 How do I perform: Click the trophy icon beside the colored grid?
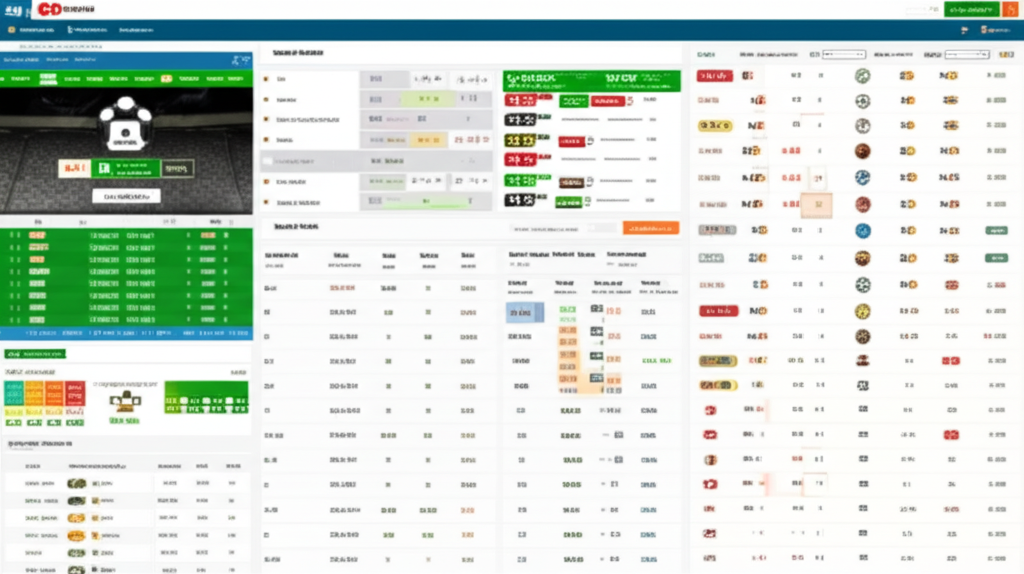click(125, 402)
